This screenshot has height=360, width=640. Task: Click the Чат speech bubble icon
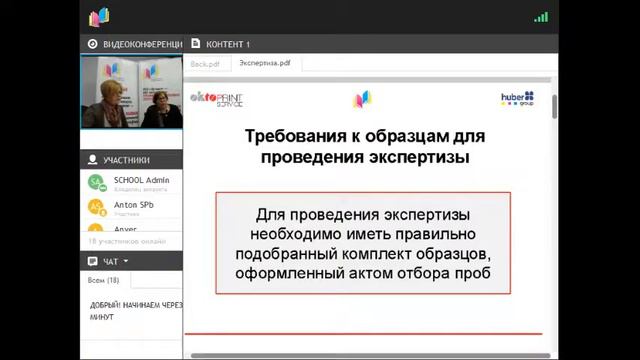tap(93, 261)
